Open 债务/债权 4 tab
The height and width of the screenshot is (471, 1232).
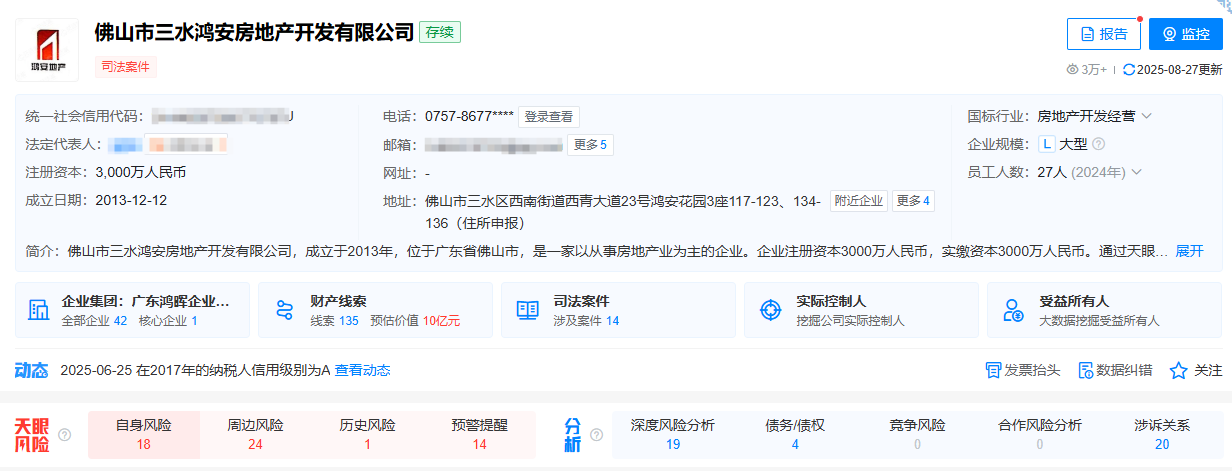795,434
